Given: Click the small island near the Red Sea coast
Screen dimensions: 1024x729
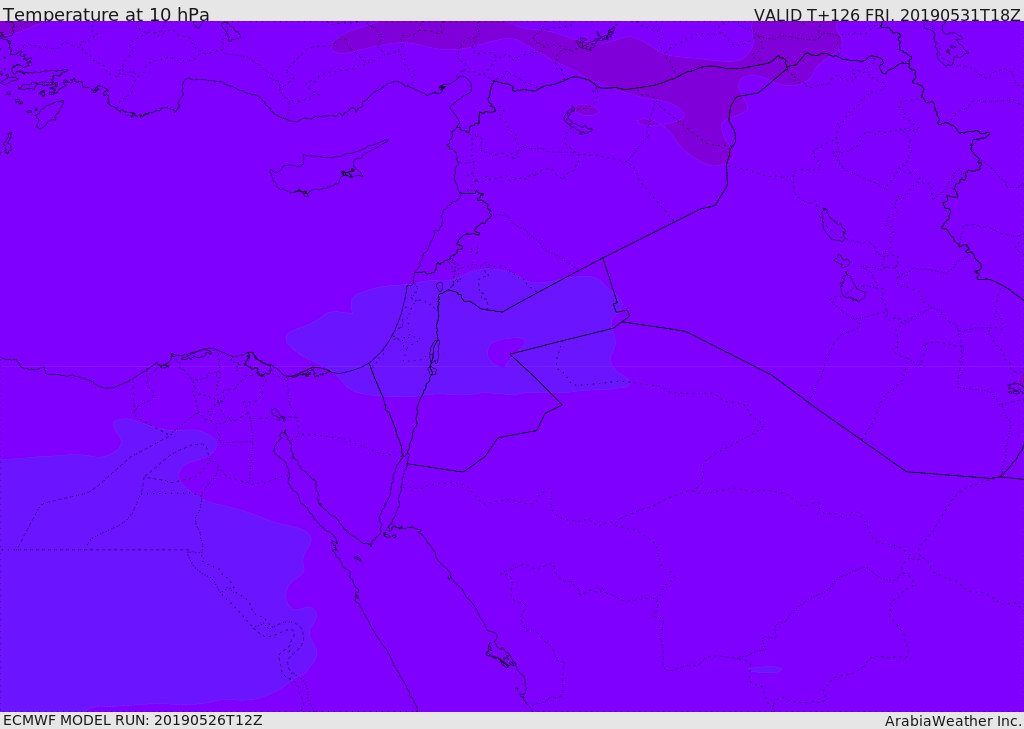Looking at the screenshot, I should click(500, 655).
